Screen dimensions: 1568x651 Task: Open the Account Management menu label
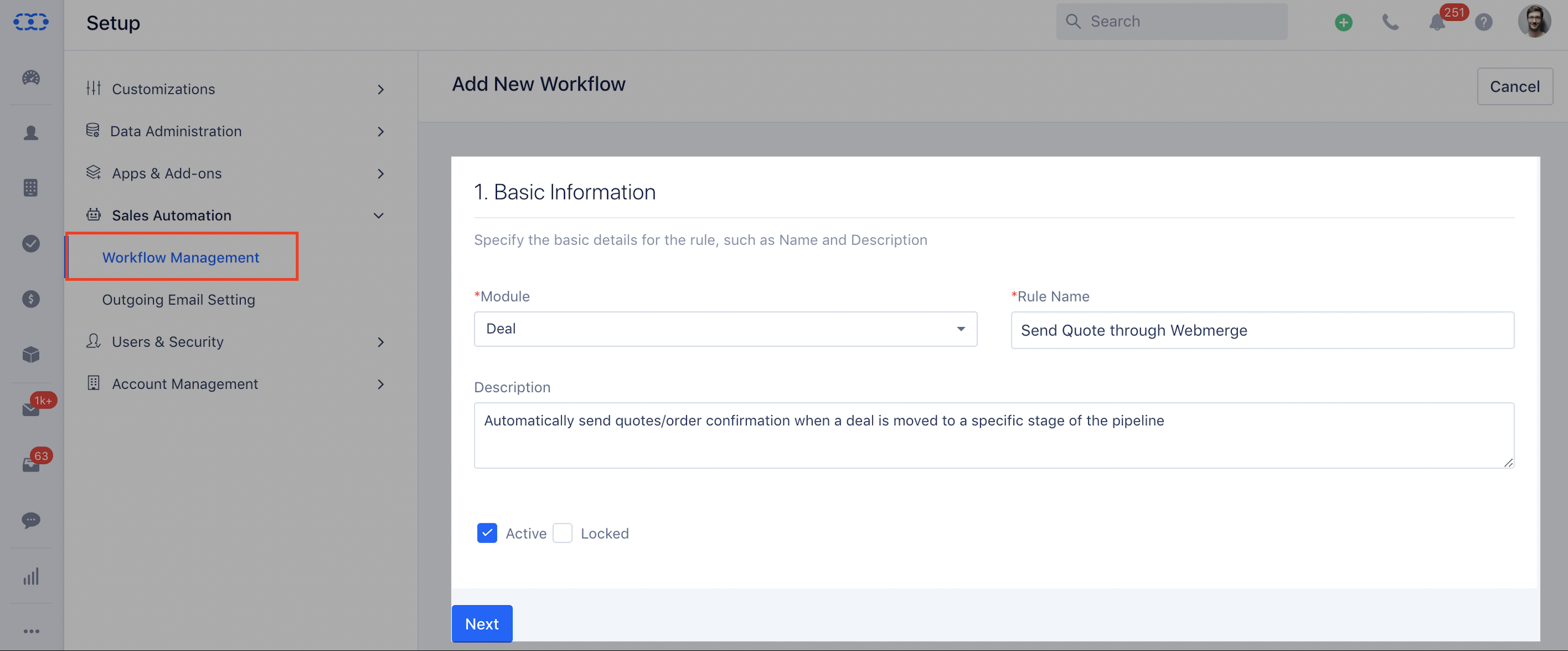185,384
